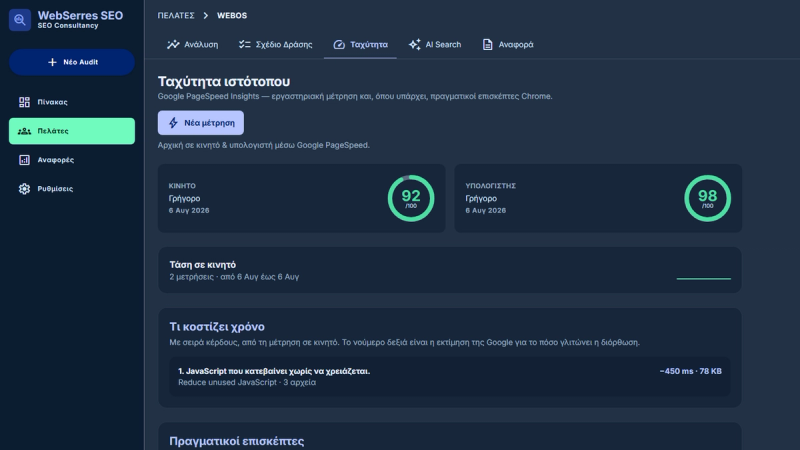Click the WEBOS breadcrumb item
Screen dimensions: 800x450
232,16
